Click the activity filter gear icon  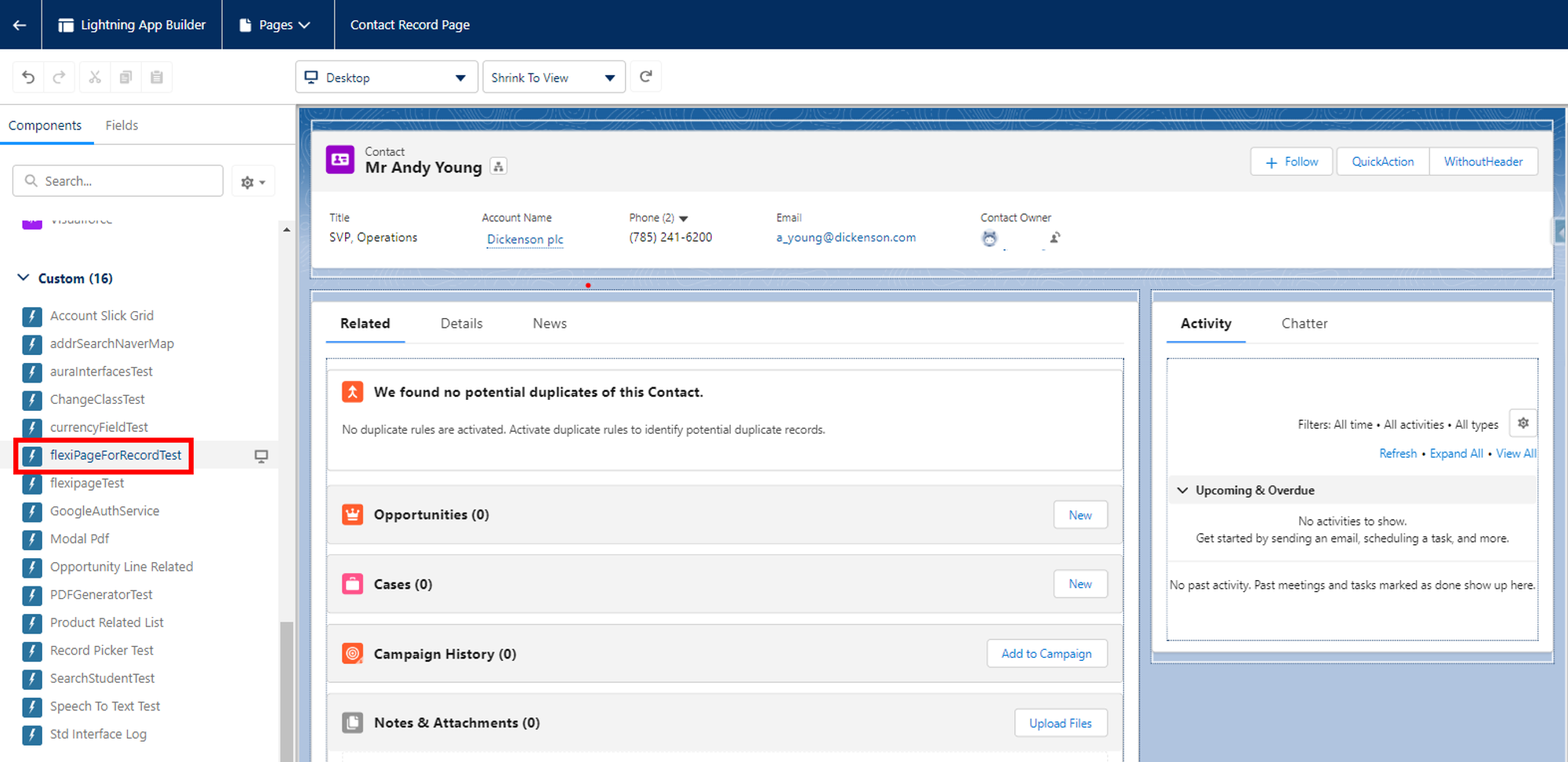point(1523,423)
